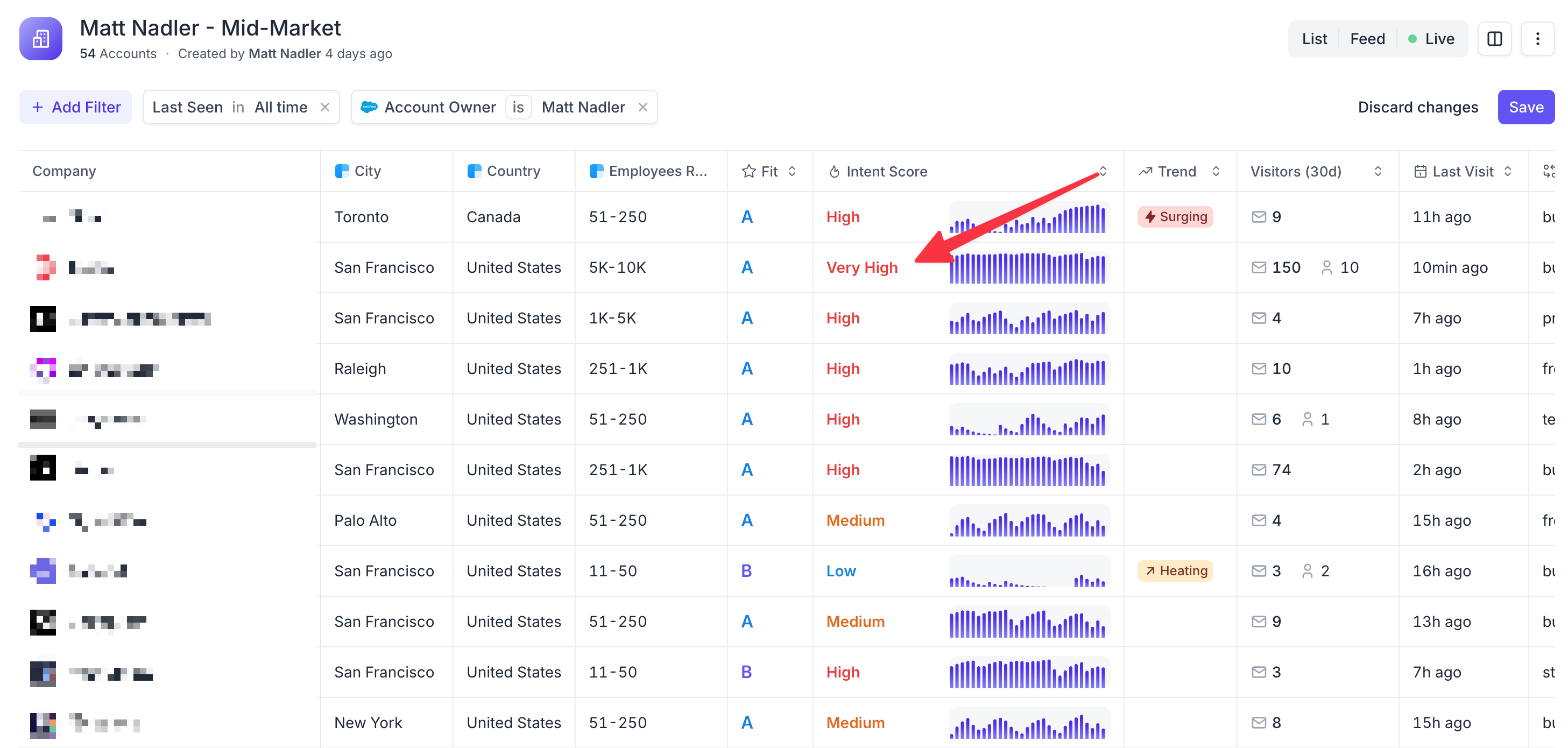Image resolution: width=1568 pixels, height=748 pixels.
Task: Click the mail icon next to 150 visitors
Action: click(x=1258, y=268)
